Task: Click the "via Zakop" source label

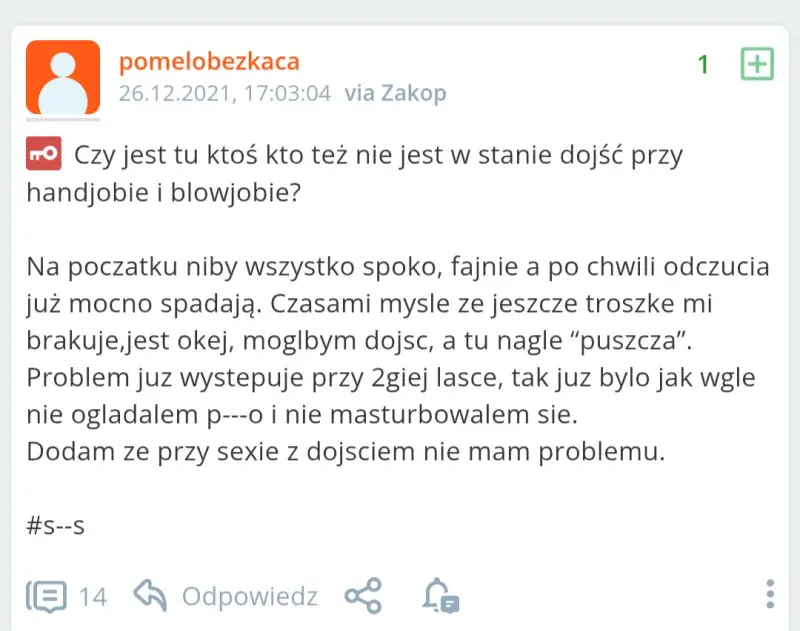Action: [395, 93]
